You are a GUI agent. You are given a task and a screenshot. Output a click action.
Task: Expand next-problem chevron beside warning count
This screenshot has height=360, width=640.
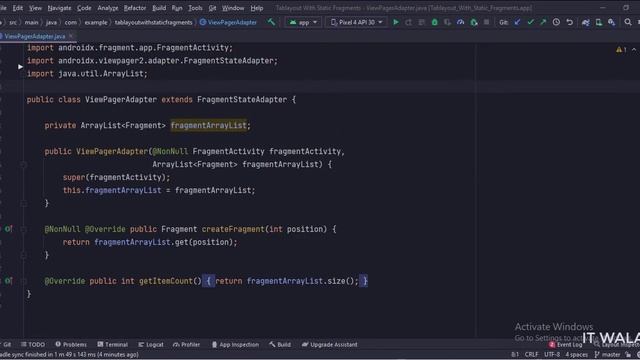[634, 49]
